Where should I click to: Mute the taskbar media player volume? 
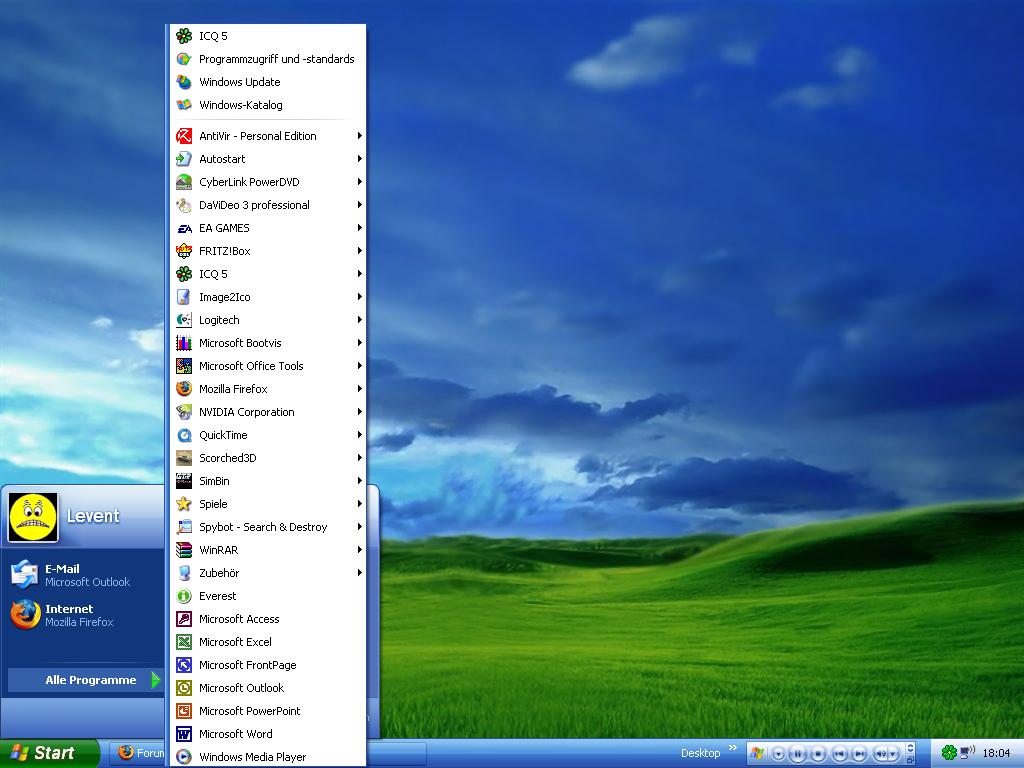coord(880,754)
